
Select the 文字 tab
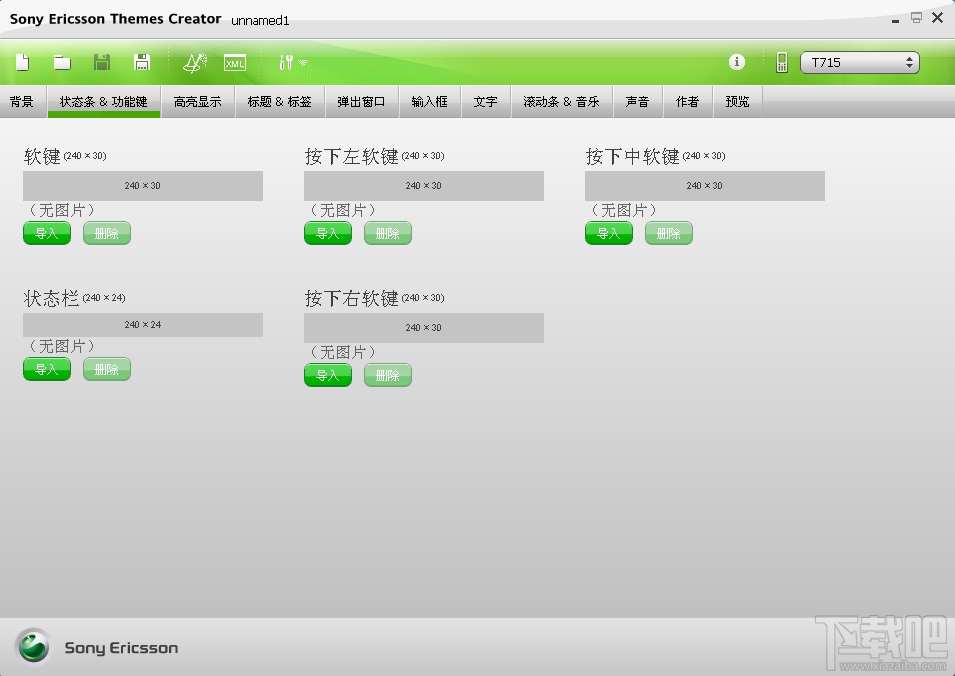coord(485,102)
